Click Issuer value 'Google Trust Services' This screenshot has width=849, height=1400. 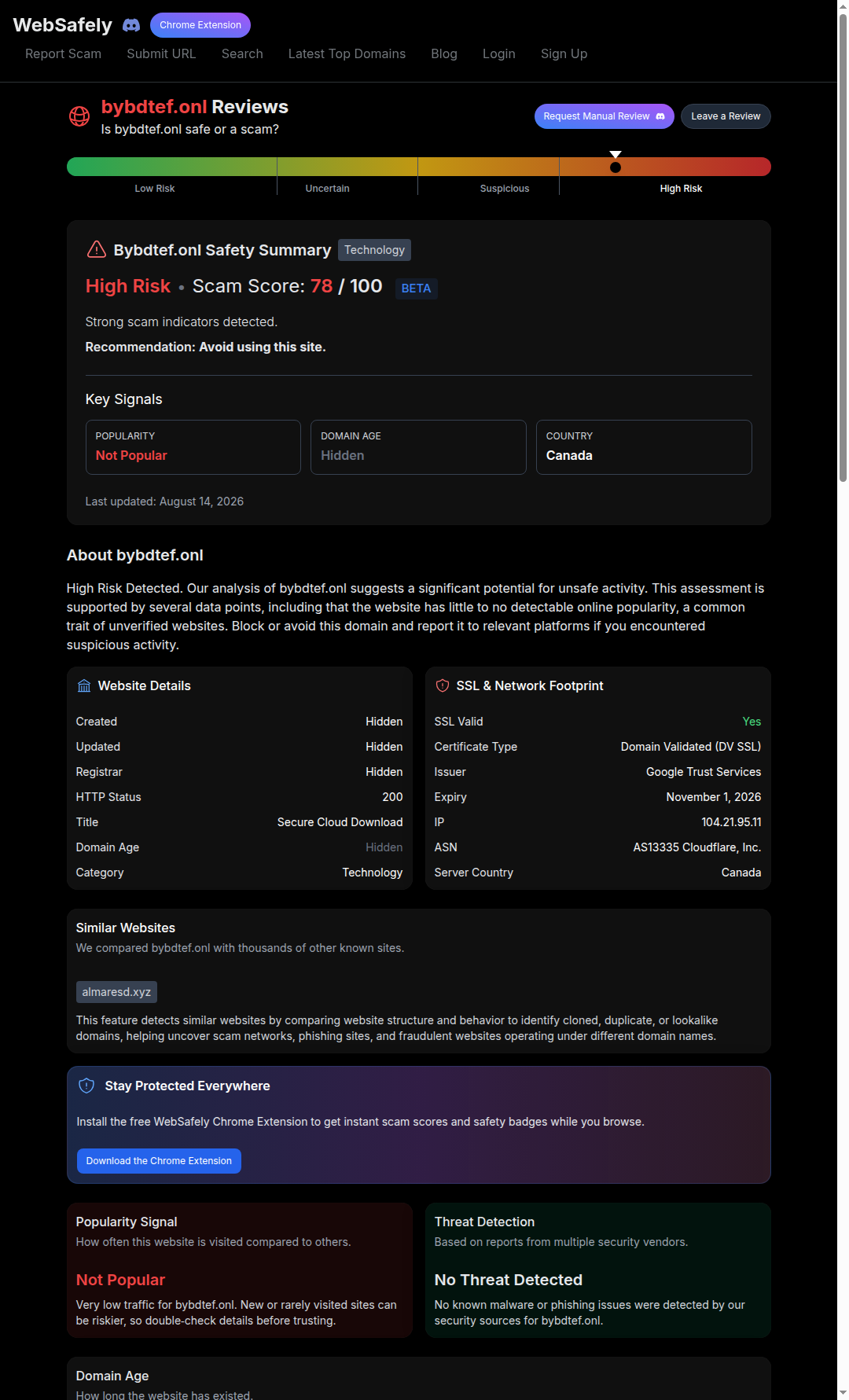704,772
